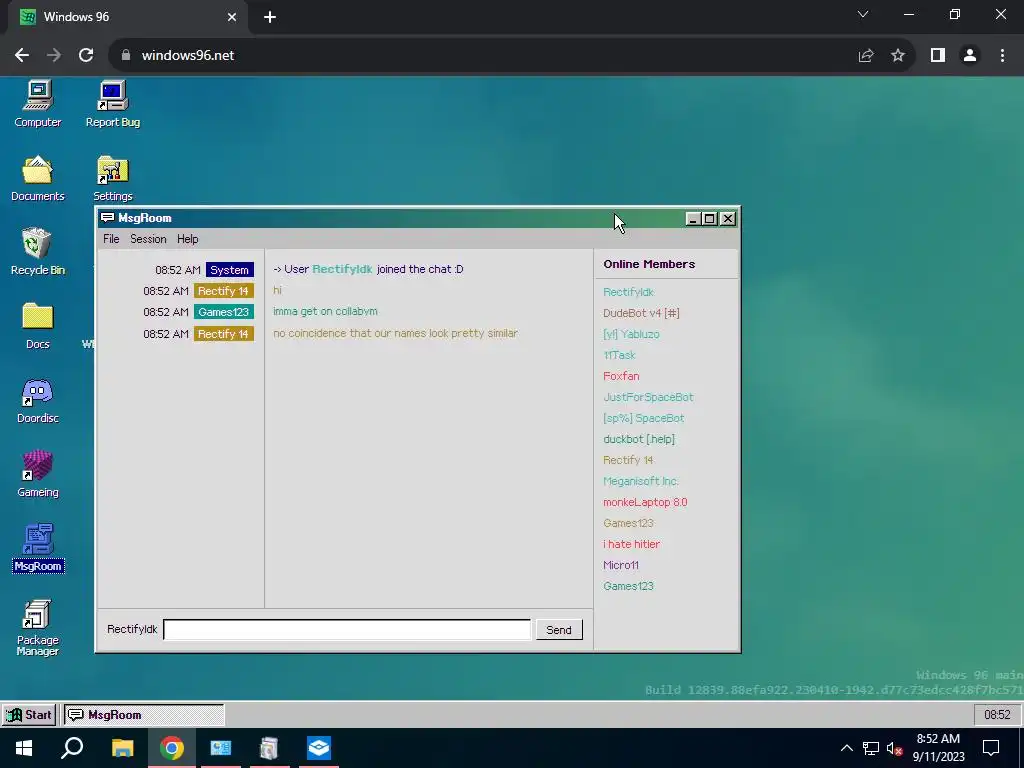Focus the chat message input field

347,630
